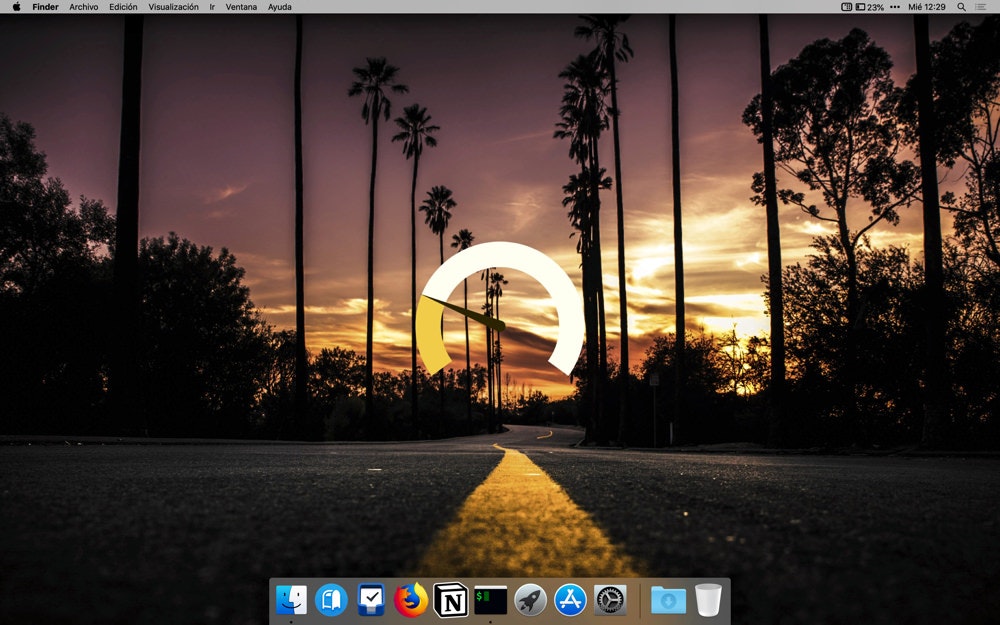Launch Firefox from the dock
1000x625 pixels.
coord(410,600)
